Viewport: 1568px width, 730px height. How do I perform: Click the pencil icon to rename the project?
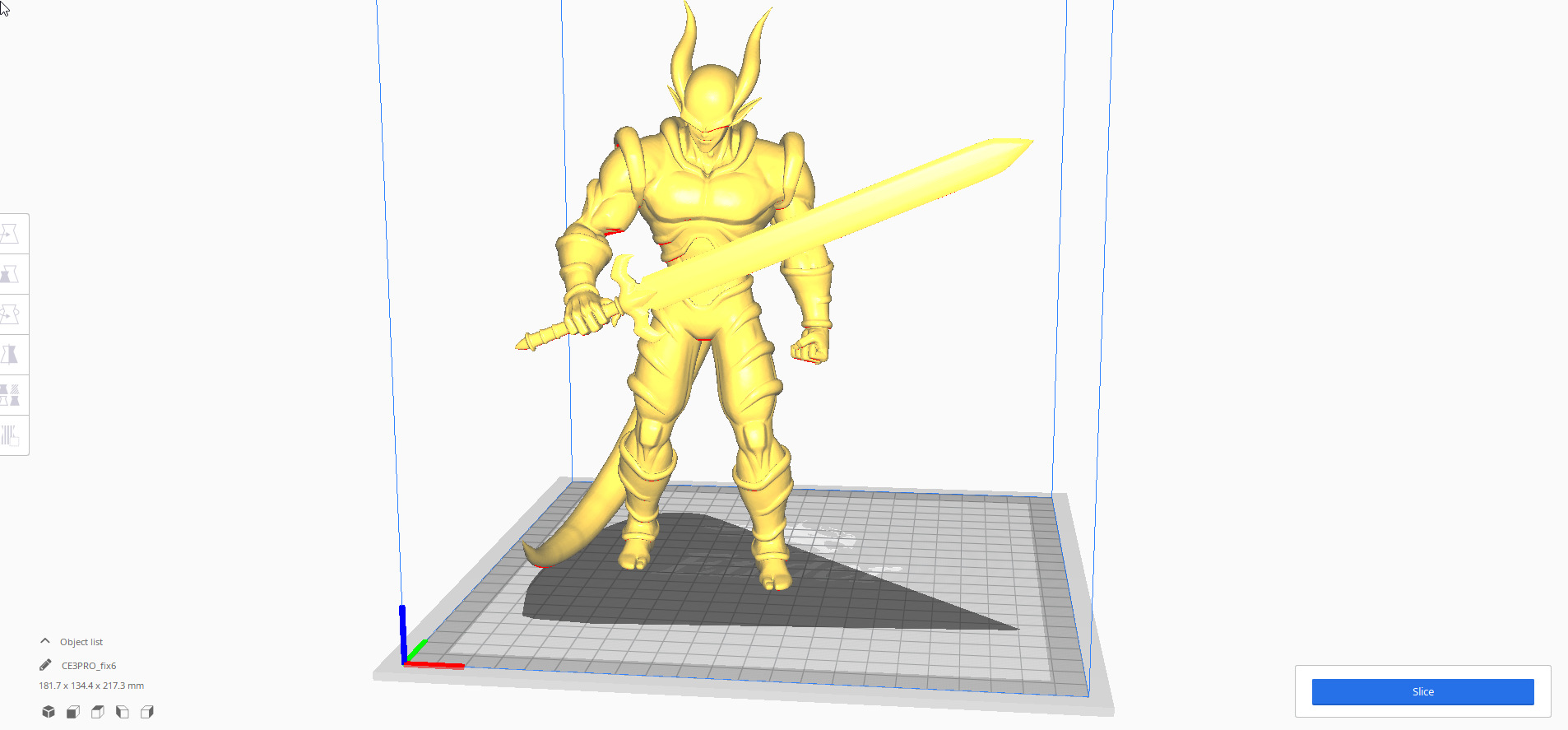tap(45, 665)
